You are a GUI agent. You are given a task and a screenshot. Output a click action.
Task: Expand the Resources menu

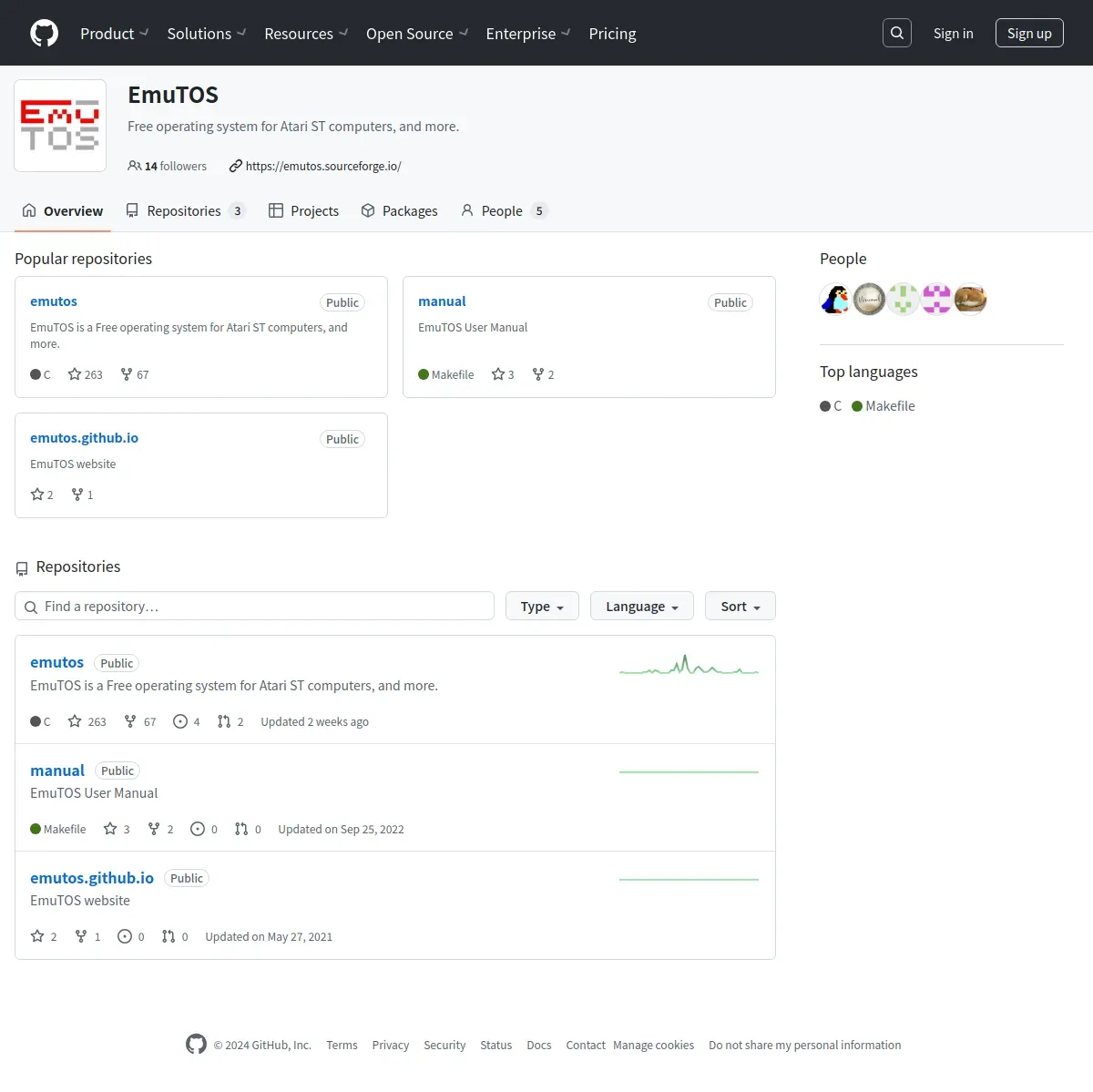tap(306, 34)
